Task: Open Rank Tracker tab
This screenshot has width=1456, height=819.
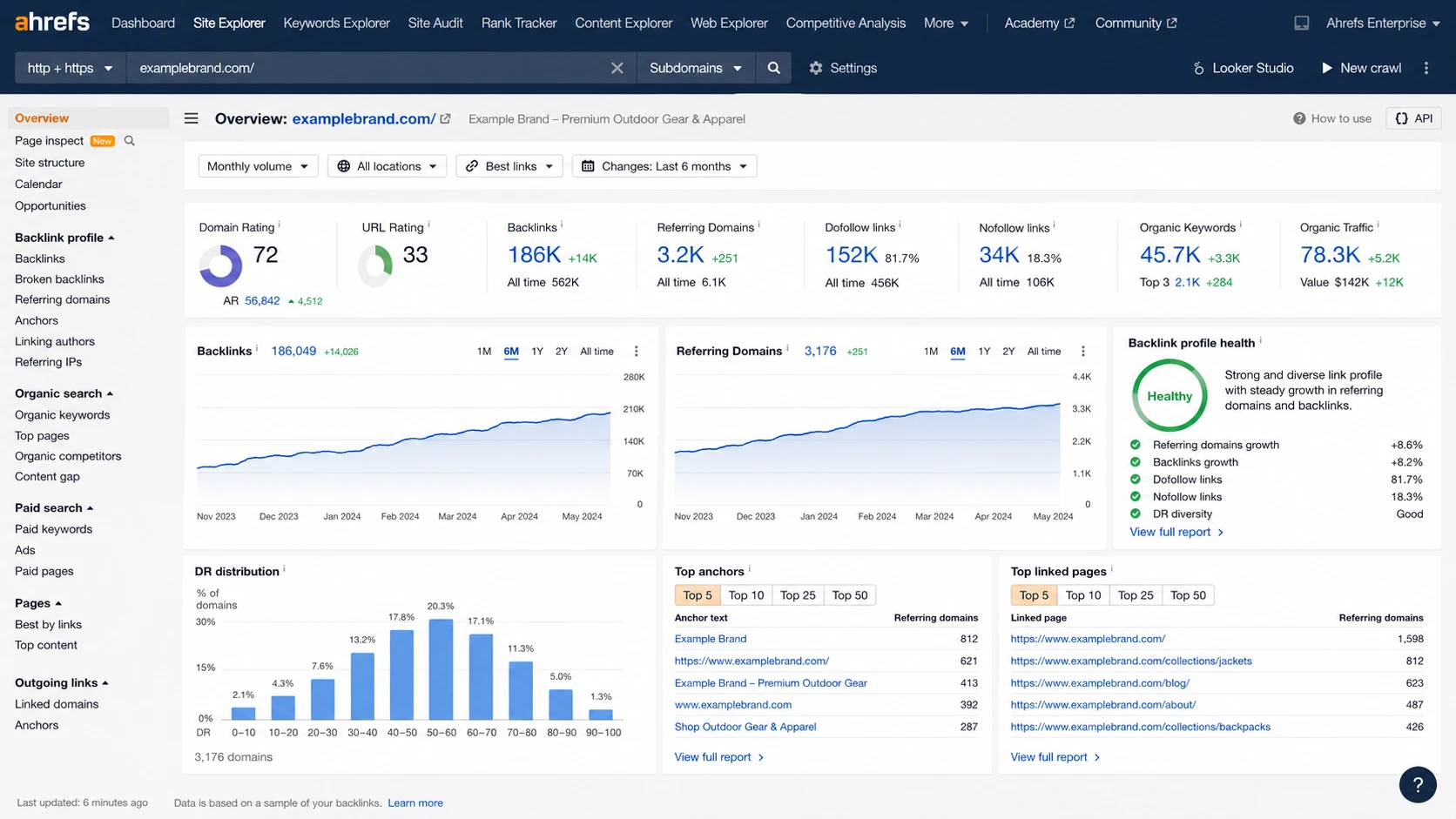Action: point(519,23)
